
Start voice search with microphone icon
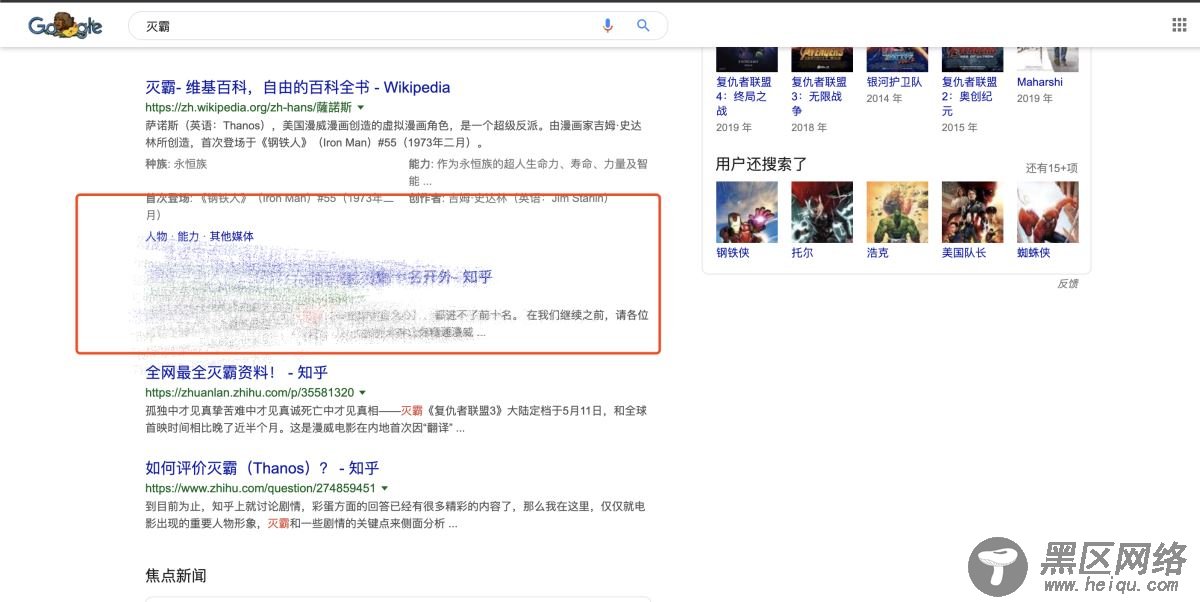(x=607, y=26)
